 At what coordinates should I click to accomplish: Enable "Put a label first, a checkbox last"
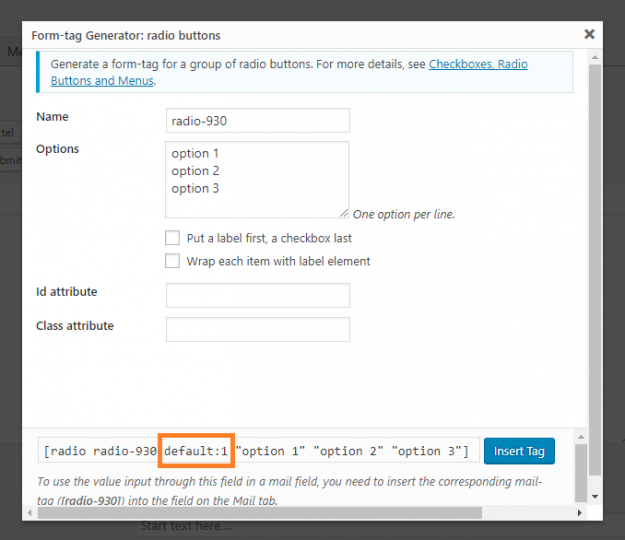click(x=173, y=239)
